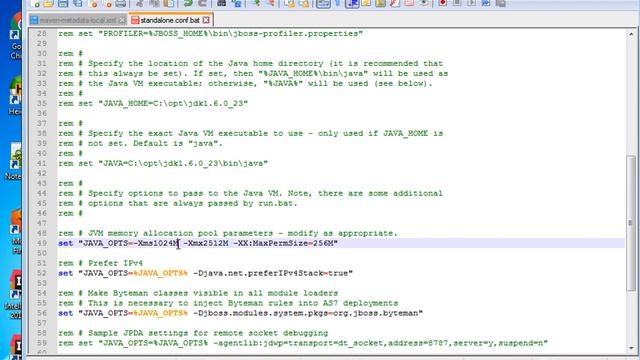The width and height of the screenshot is (640, 360).
Task: Close the standalone.conf.bat tab
Action: pos(206,20)
